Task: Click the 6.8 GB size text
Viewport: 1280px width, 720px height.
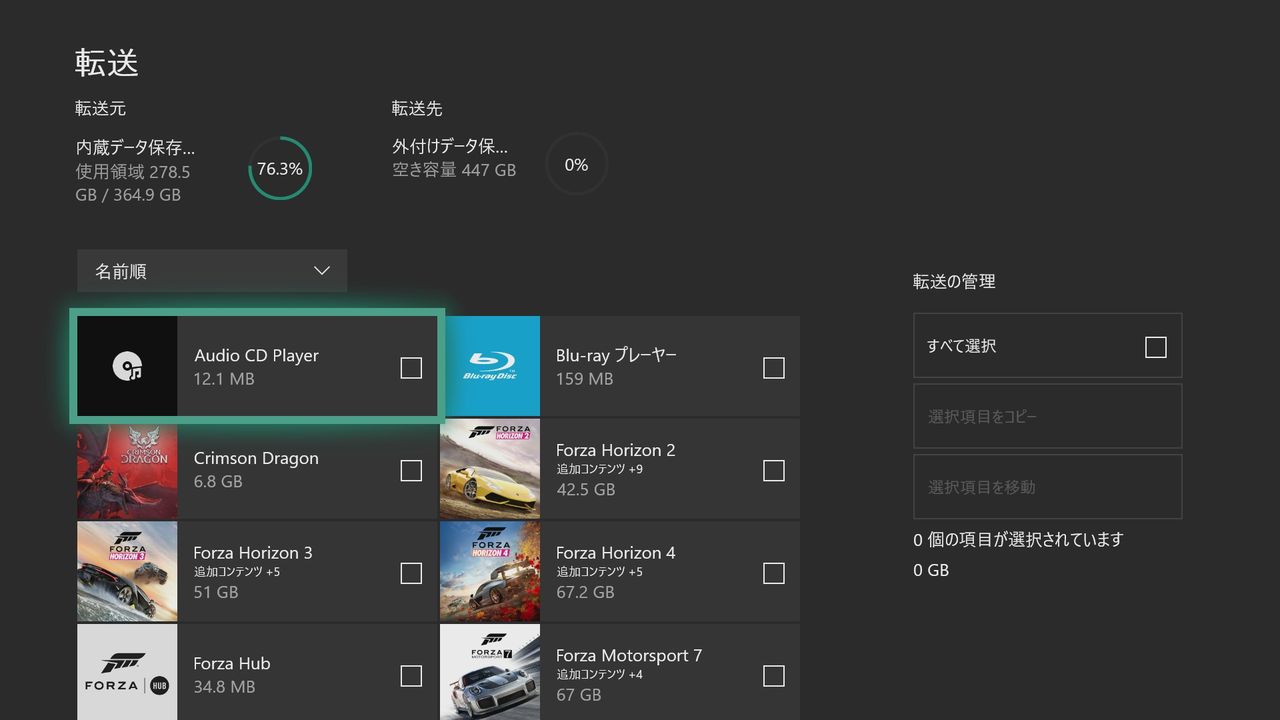Action: click(218, 481)
